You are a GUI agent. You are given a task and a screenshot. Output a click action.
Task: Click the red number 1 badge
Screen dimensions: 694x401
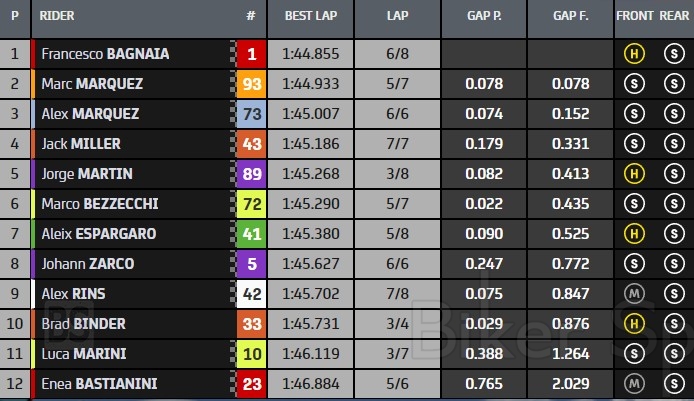(x=251, y=54)
